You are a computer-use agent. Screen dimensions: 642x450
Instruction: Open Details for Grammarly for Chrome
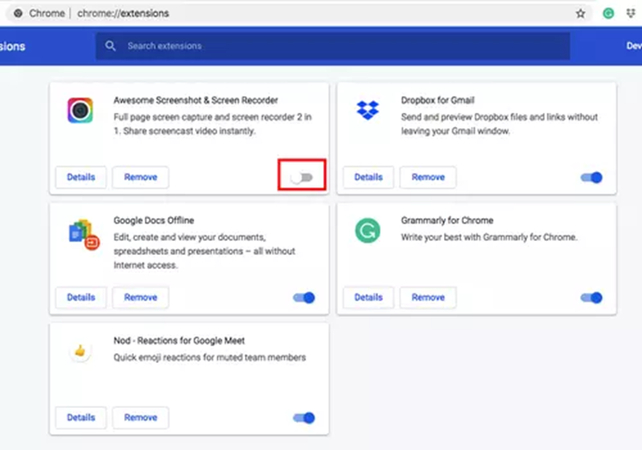[368, 297]
